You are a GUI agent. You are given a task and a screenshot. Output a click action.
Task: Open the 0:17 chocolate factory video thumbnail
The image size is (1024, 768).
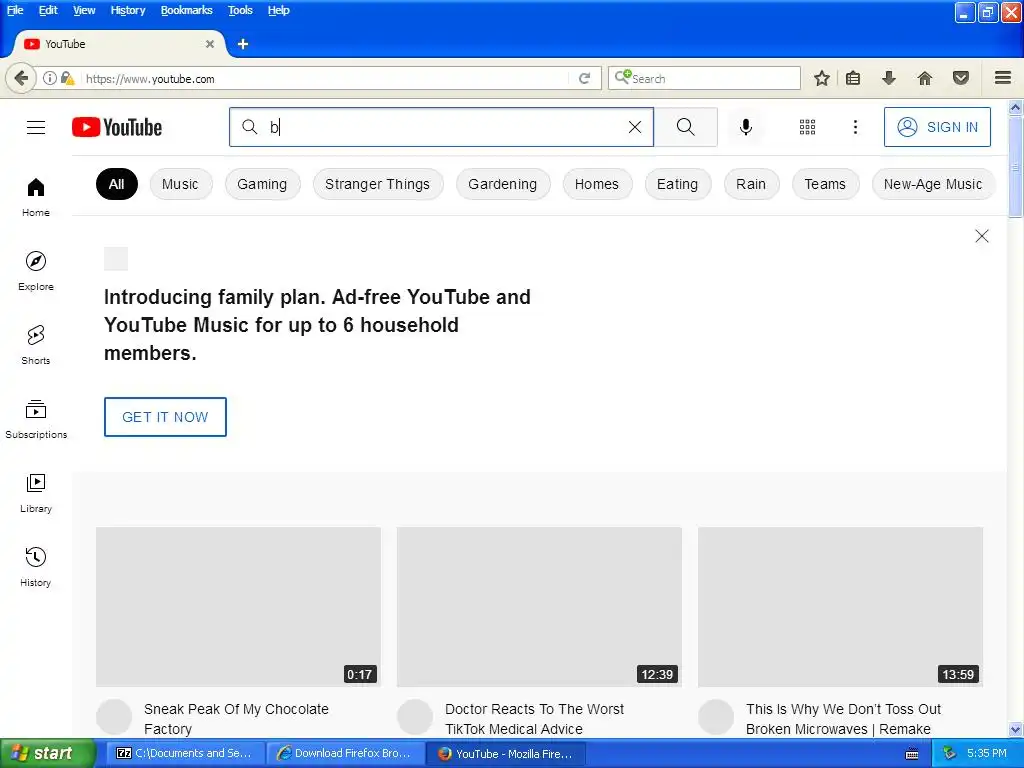(238, 607)
